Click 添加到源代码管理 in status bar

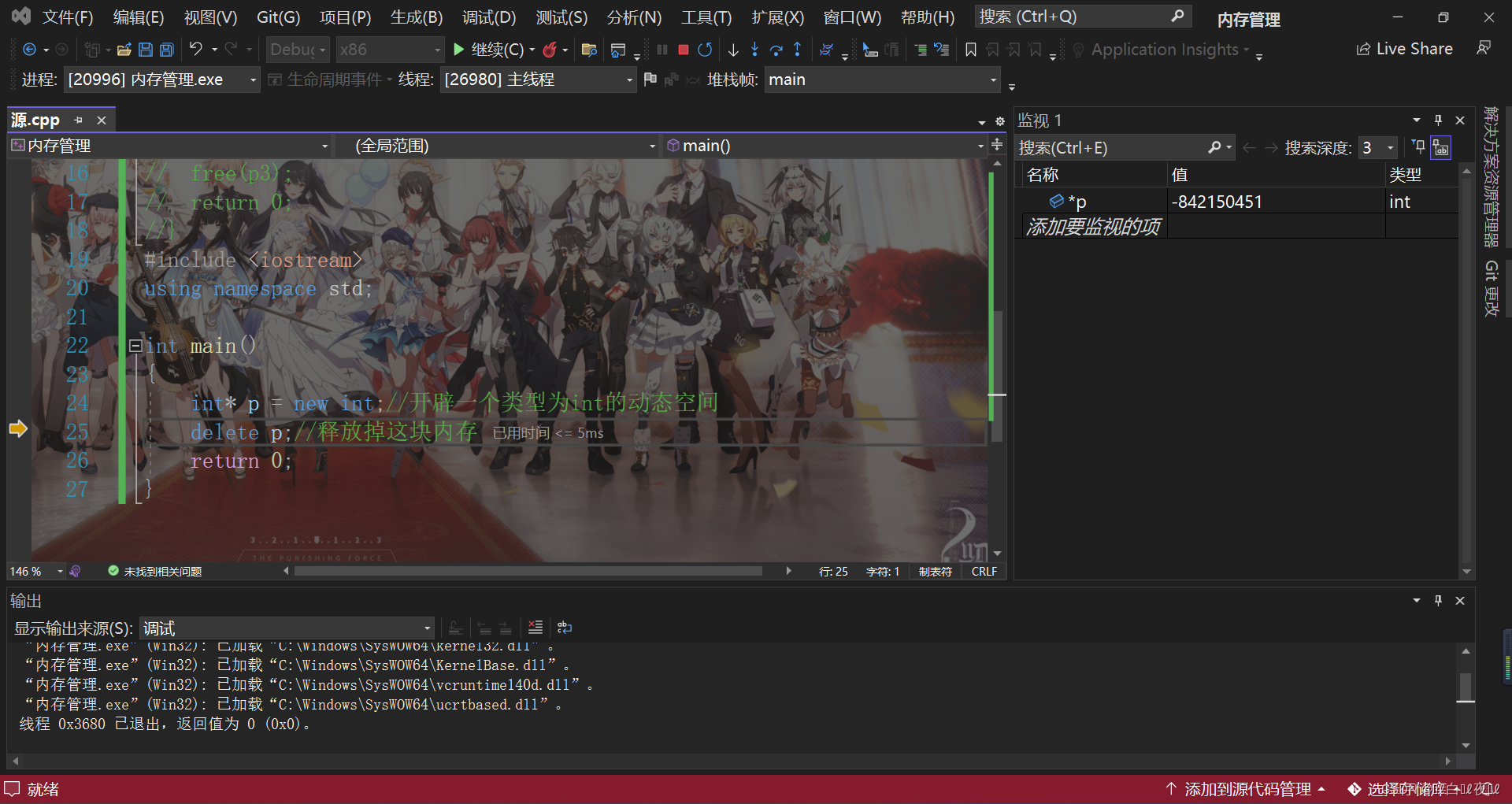(x=1246, y=789)
